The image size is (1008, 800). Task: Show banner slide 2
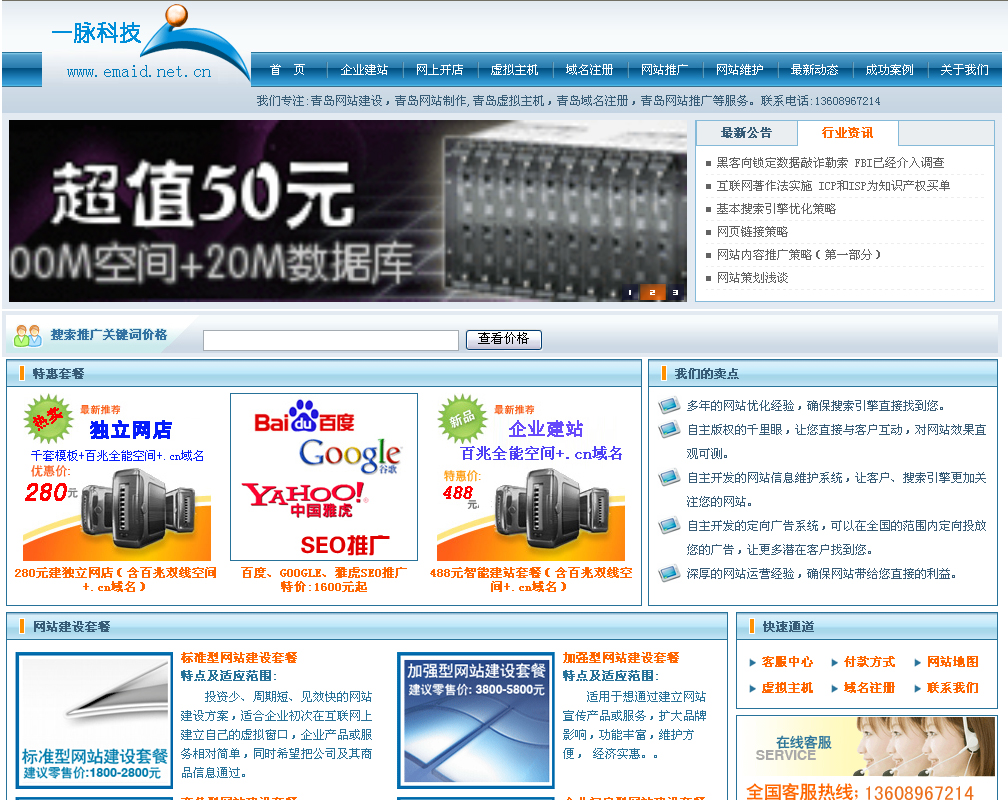(x=652, y=293)
